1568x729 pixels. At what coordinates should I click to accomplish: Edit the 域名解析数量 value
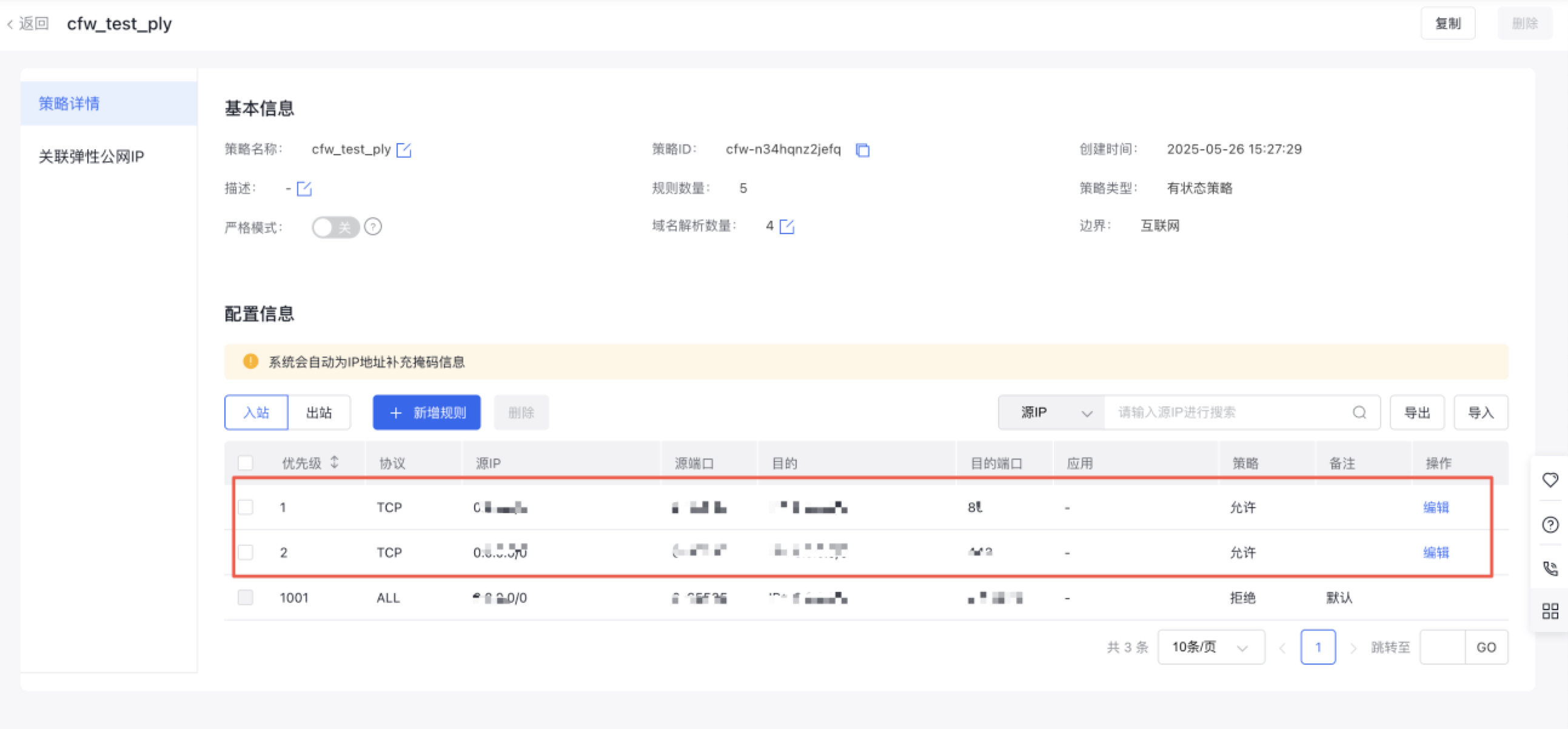(787, 227)
